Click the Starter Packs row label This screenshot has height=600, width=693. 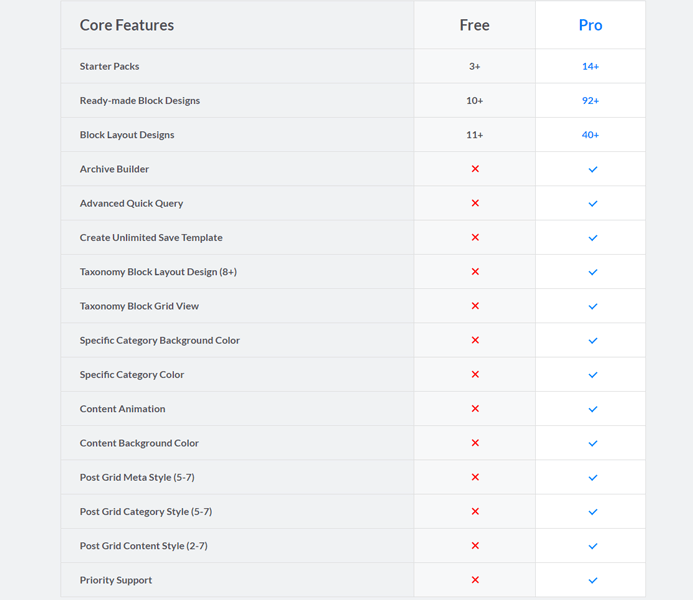coord(110,66)
